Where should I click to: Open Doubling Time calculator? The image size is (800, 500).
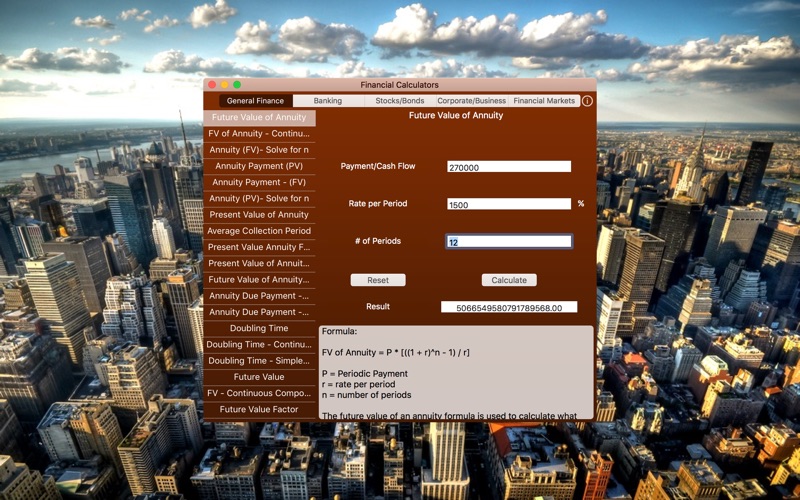click(x=259, y=328)
